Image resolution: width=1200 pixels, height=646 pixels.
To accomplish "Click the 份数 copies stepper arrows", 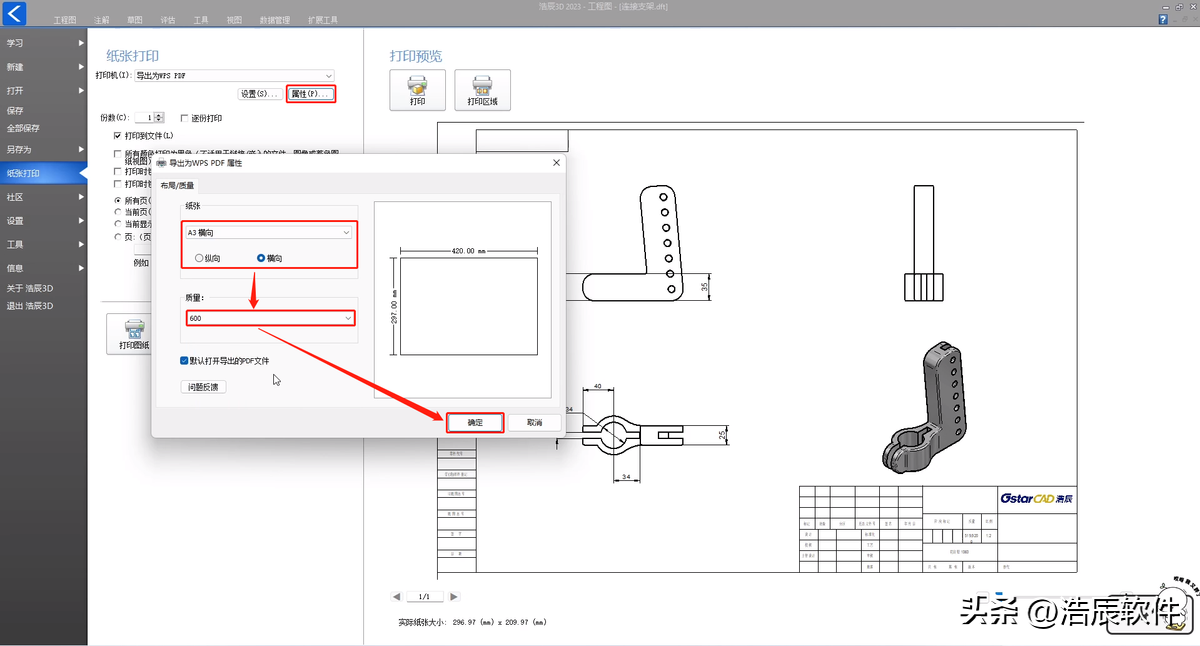I will click(x=160, y=117).
